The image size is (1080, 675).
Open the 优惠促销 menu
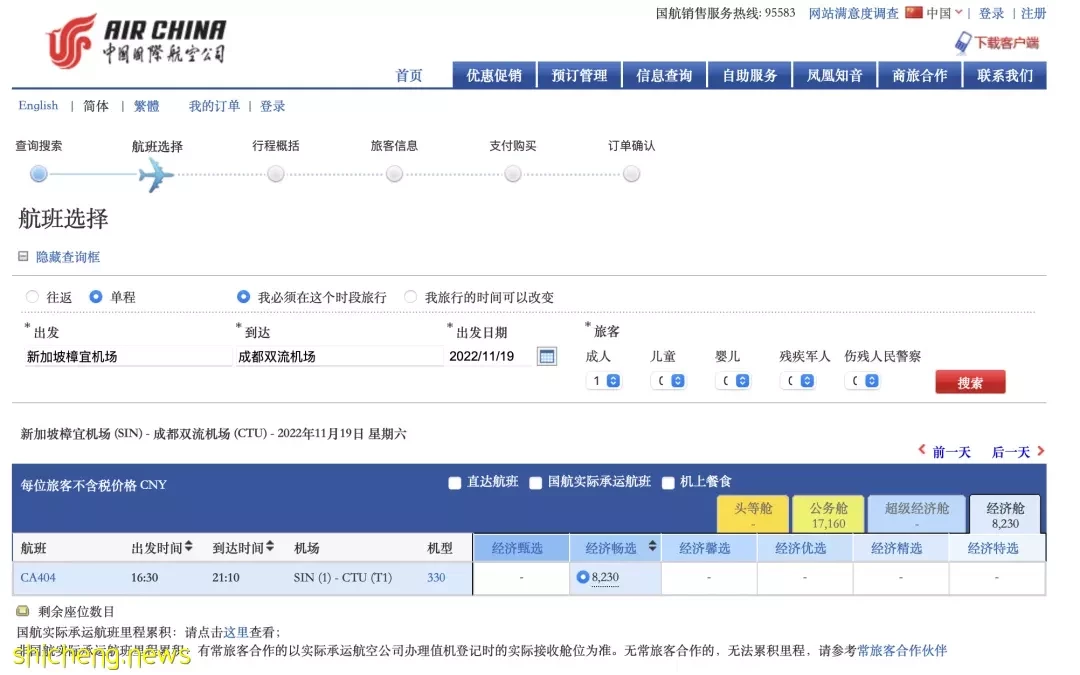[494, 75]
